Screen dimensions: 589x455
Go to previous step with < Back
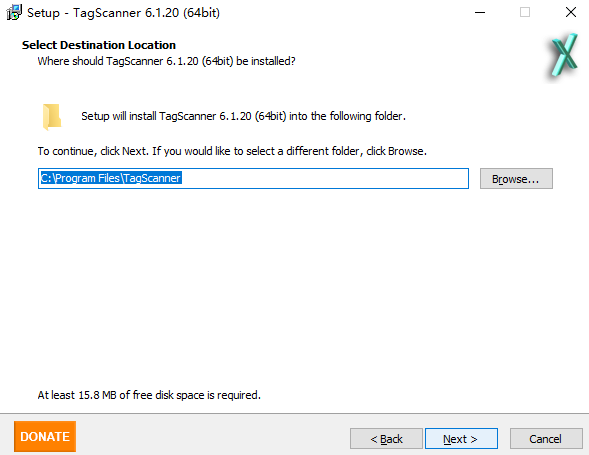pyautogui.click(x=386, y=438)
